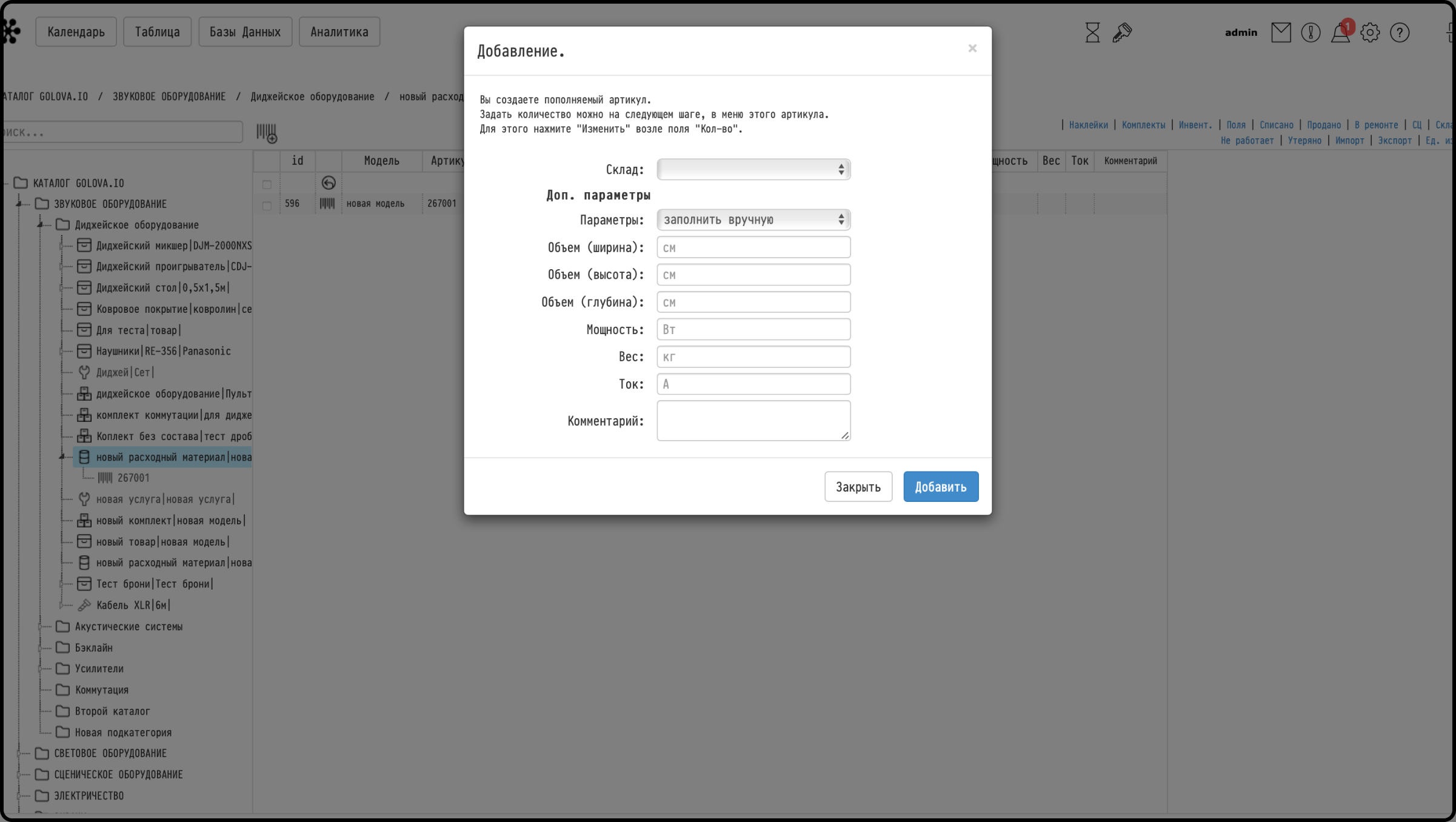Click the hourglass icon in the top bar
Screen dimensions: 1456x822
pos(1092,32)
